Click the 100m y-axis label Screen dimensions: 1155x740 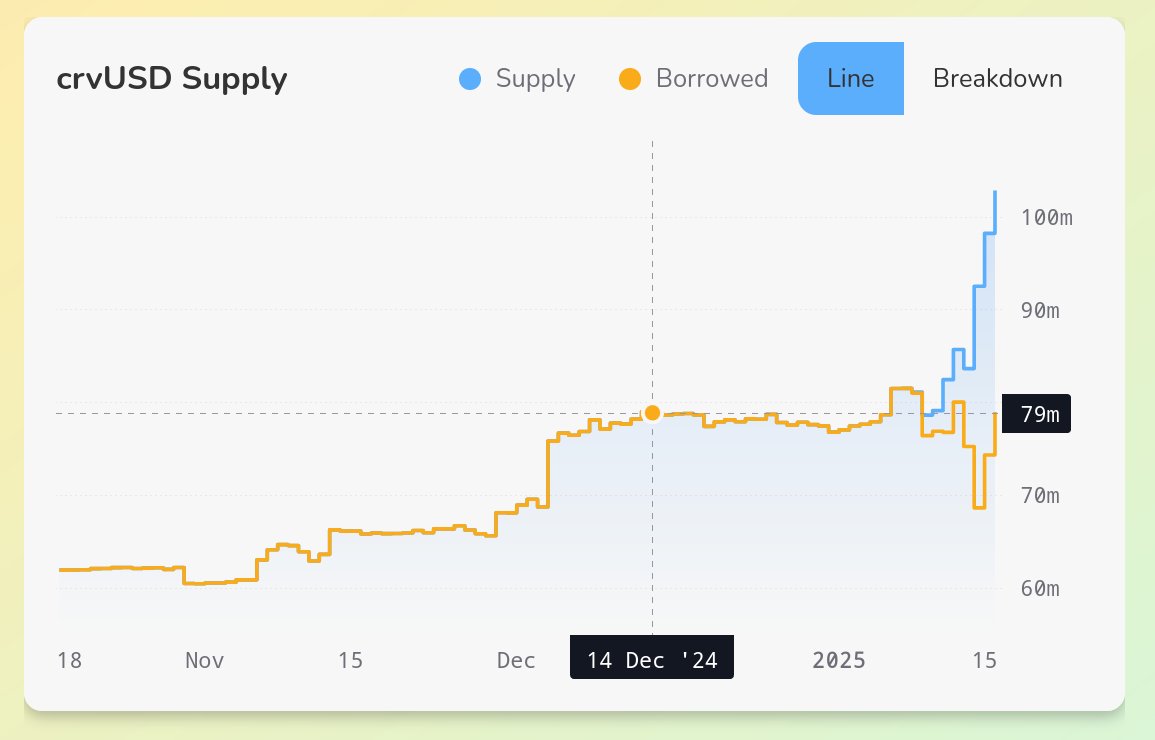(x=1046, y=218)
